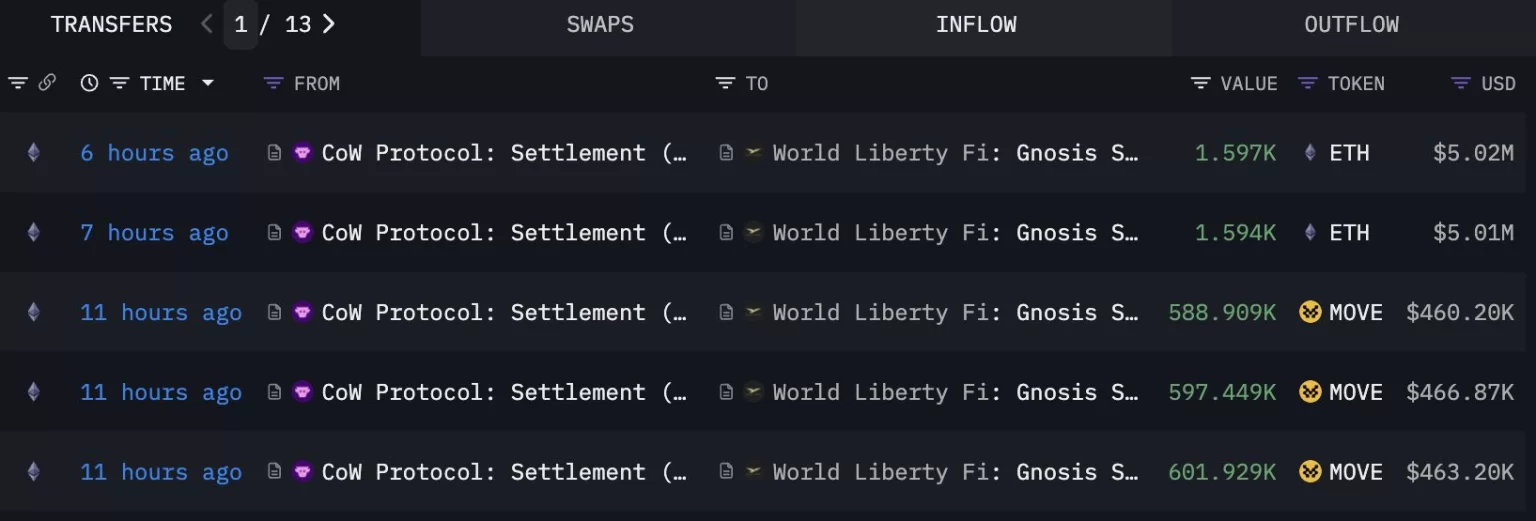Open the FROM column filter

coord(273,83)
